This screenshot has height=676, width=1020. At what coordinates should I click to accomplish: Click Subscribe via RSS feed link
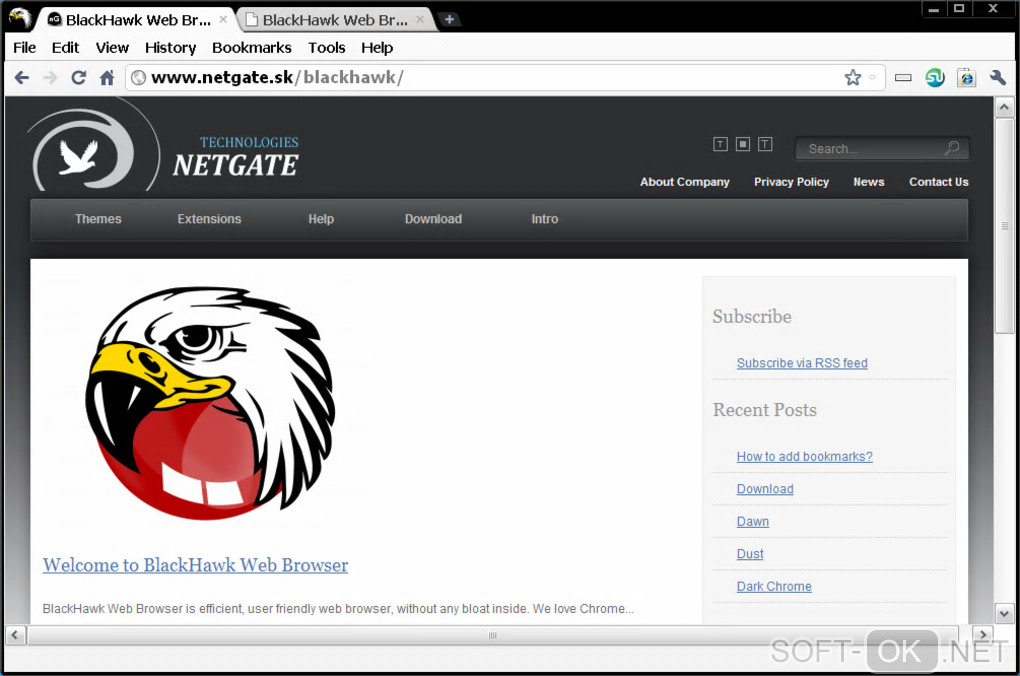click(x=802, y=363)
